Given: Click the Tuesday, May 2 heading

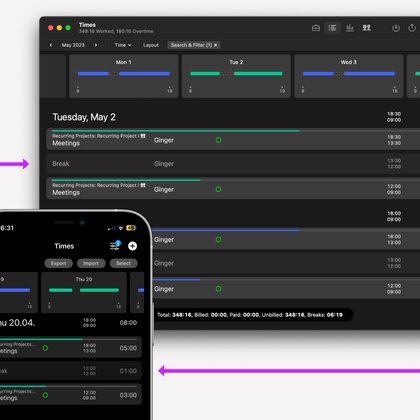Looking at the screenshot, I should [x=84, y=117].
